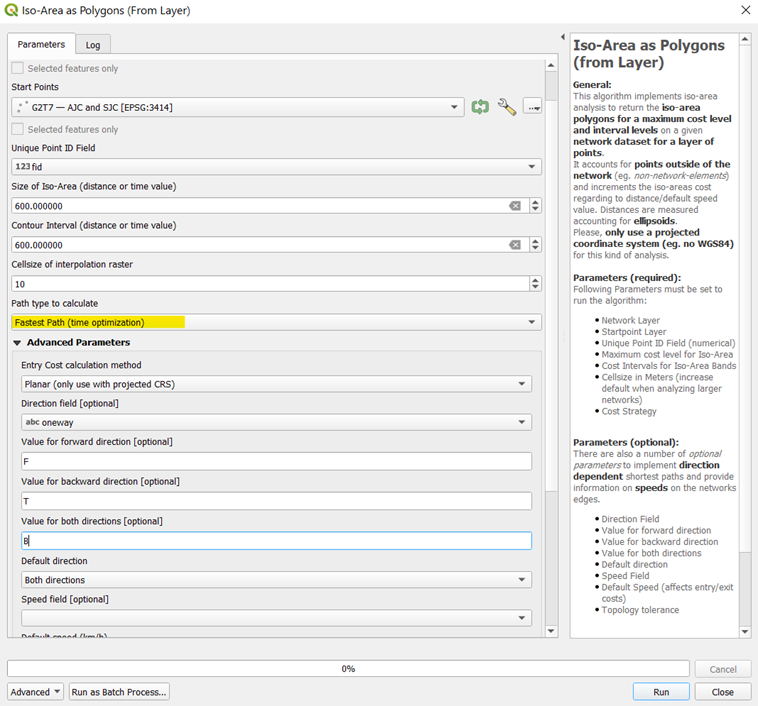Click the Size of Iso-Area spinner arrows
Viewport: 758px width, 706px height.
(535, 206)
